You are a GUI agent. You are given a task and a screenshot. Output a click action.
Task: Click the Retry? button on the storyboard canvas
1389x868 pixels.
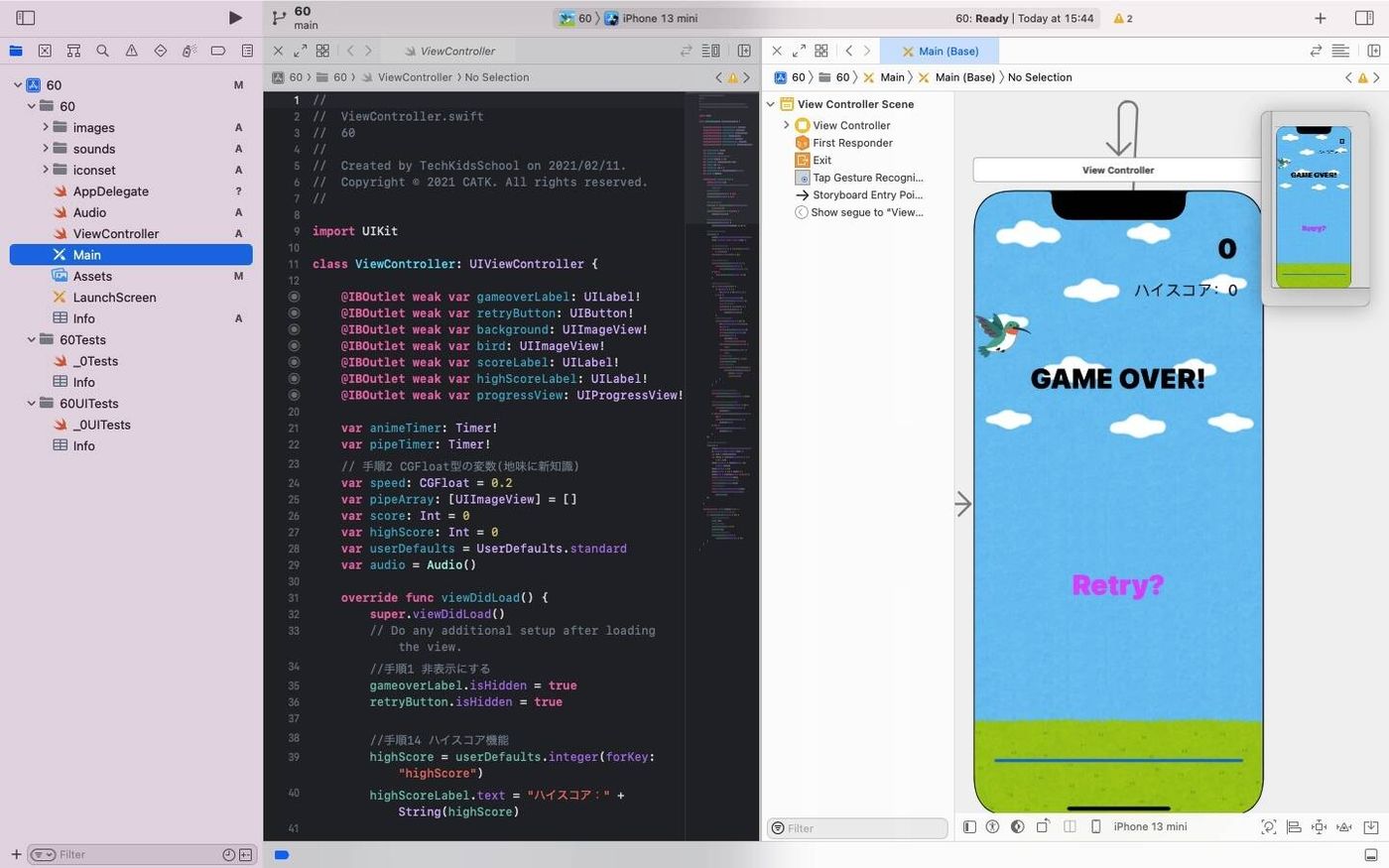(1117, 585)
